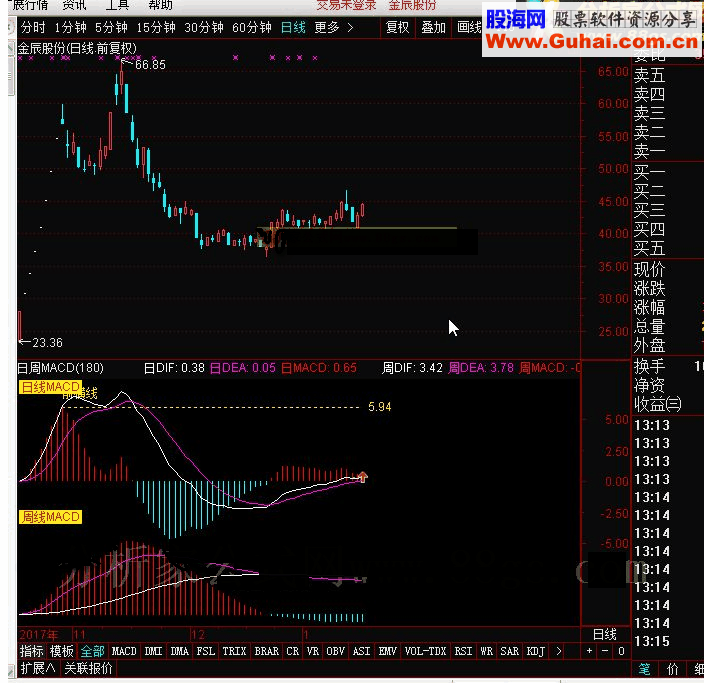Viewport: 704px width, 683px height.
Task: Open the Www.Guhai.com.cn banner link
Action: pos(593,42)
